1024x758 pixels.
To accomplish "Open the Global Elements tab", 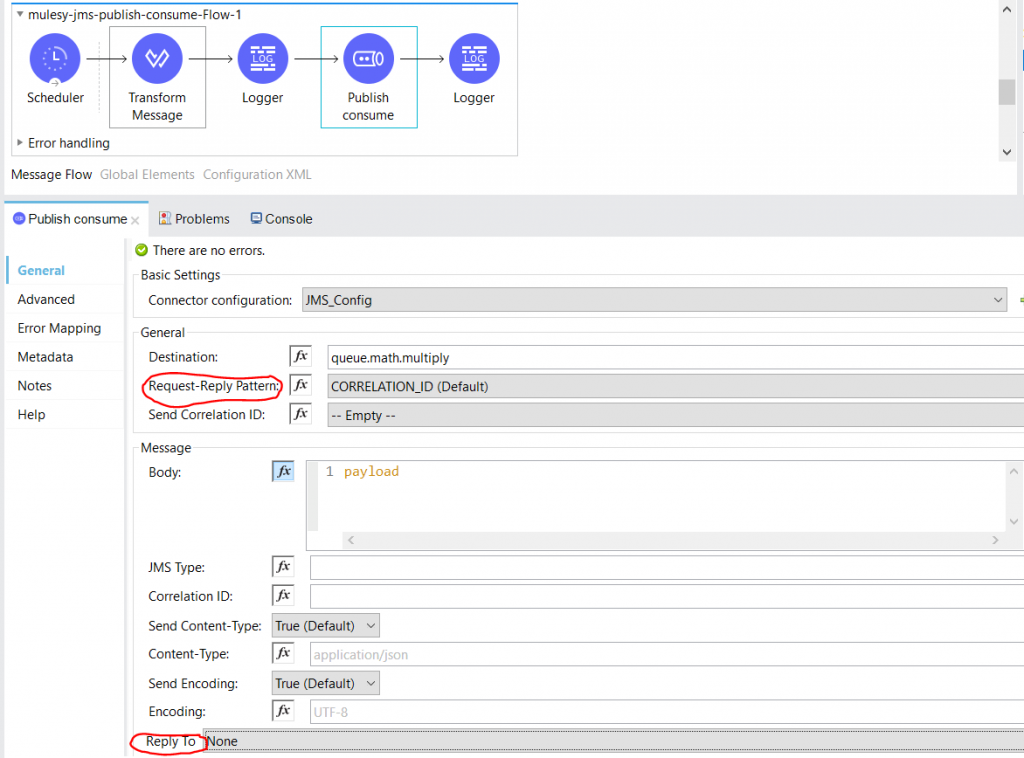I will [x=146, y=174].
